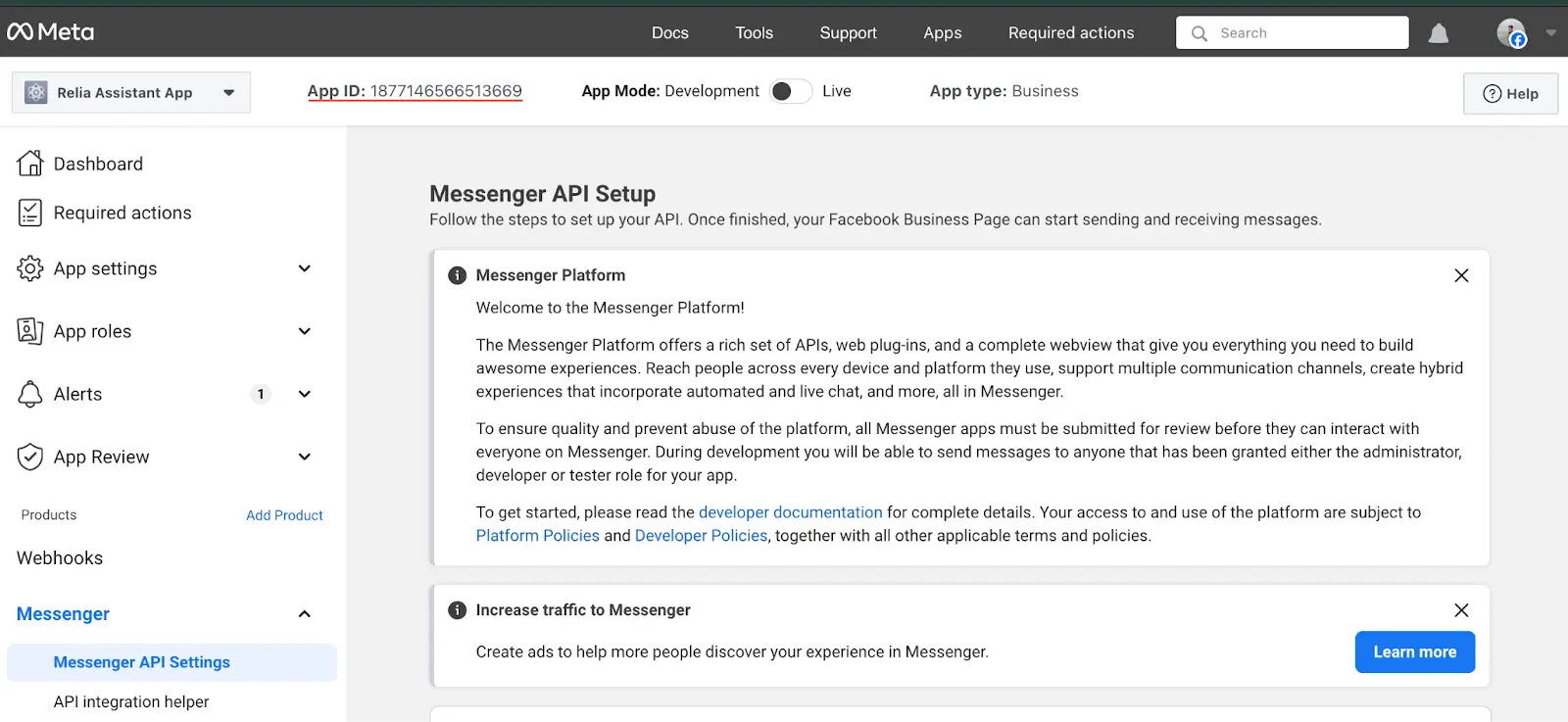Screen dimensions: 1568x722
Task: Open the Docs menu
Action: [x=670, y=32]
